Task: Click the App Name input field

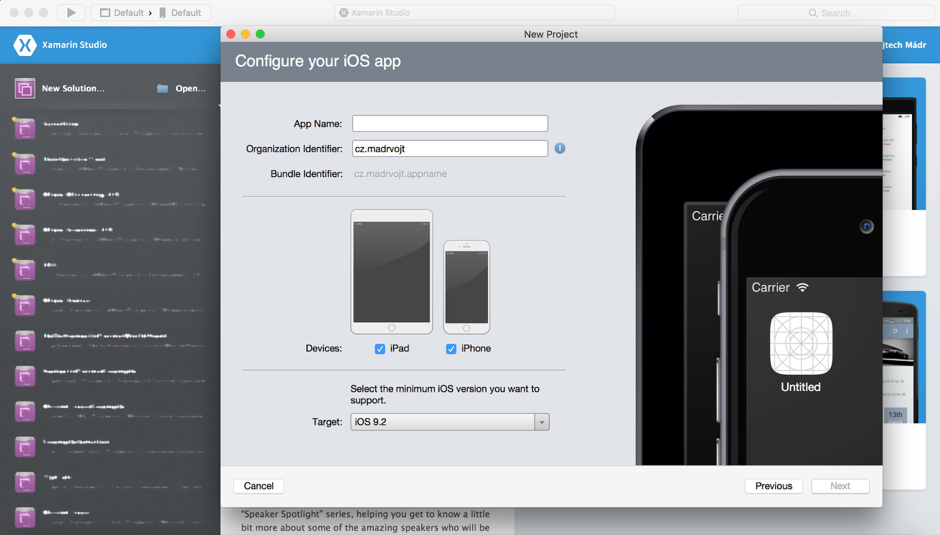Action: pyautogui.click(x=450, y=124)
